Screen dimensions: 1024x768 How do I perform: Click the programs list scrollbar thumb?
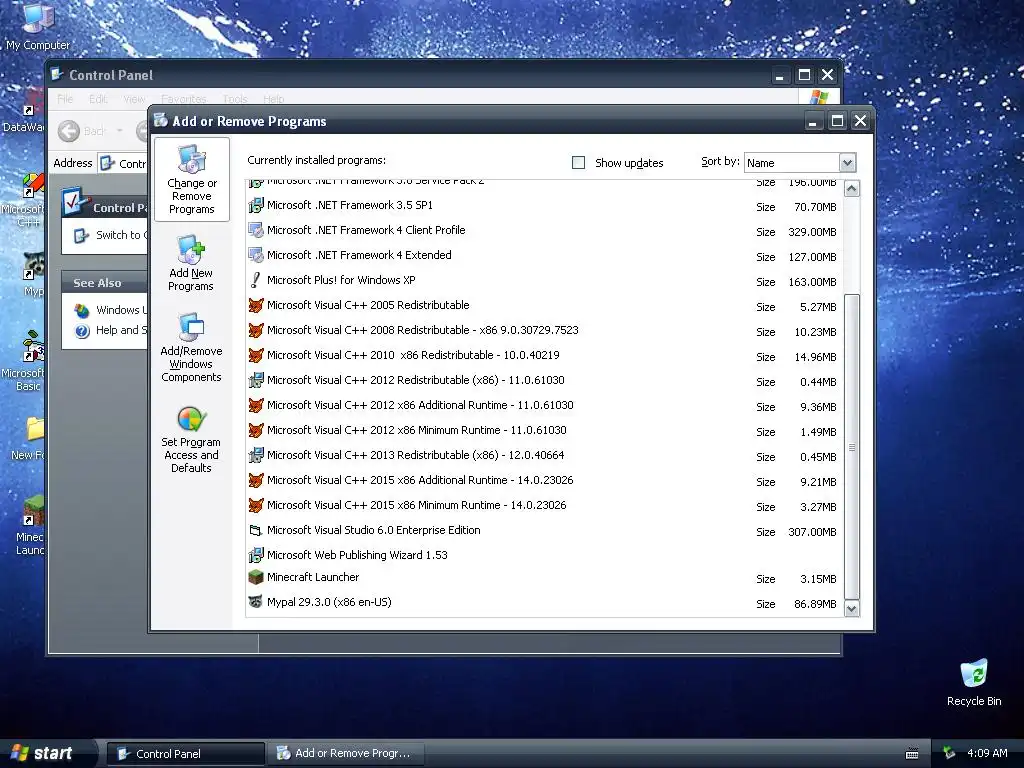pos(851,447)
